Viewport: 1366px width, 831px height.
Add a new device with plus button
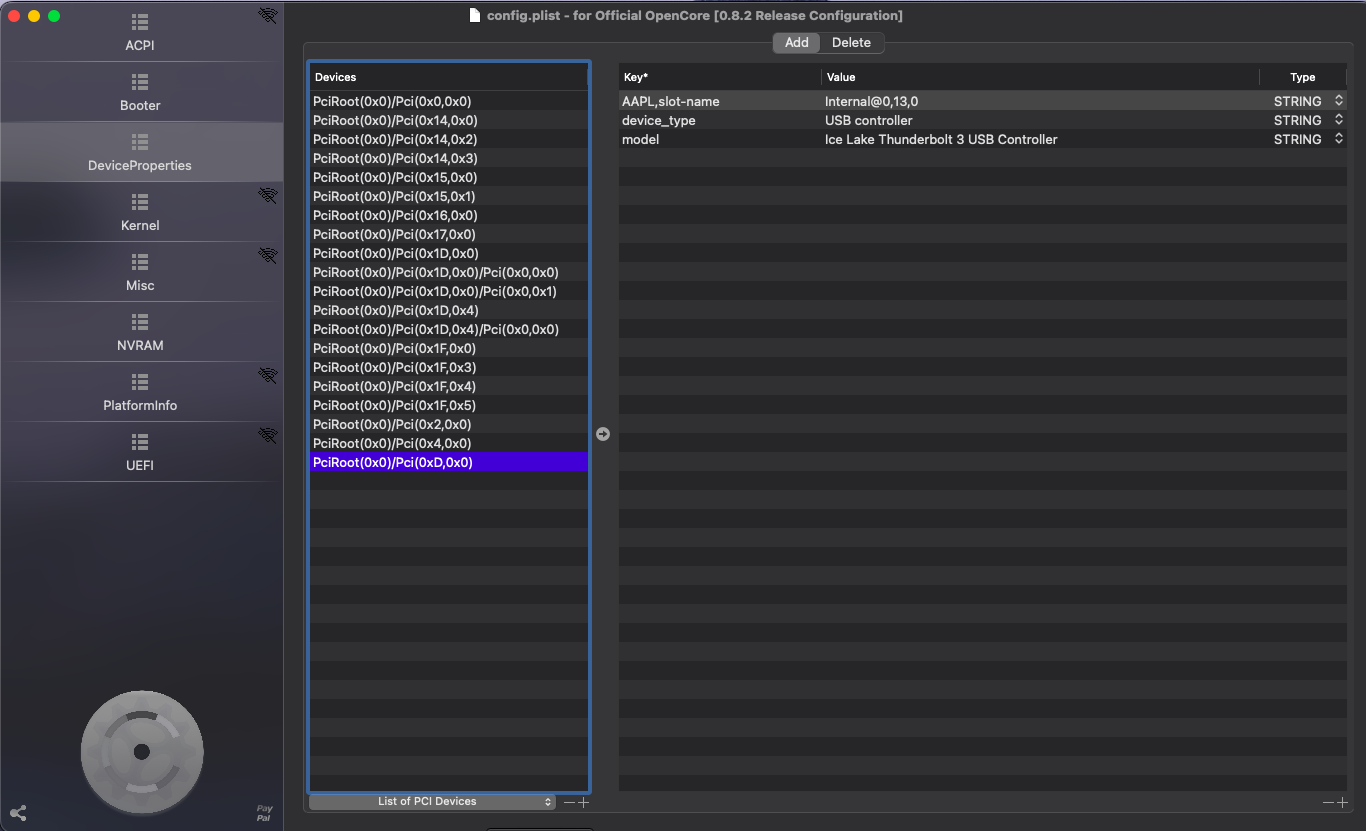(584, 802)
